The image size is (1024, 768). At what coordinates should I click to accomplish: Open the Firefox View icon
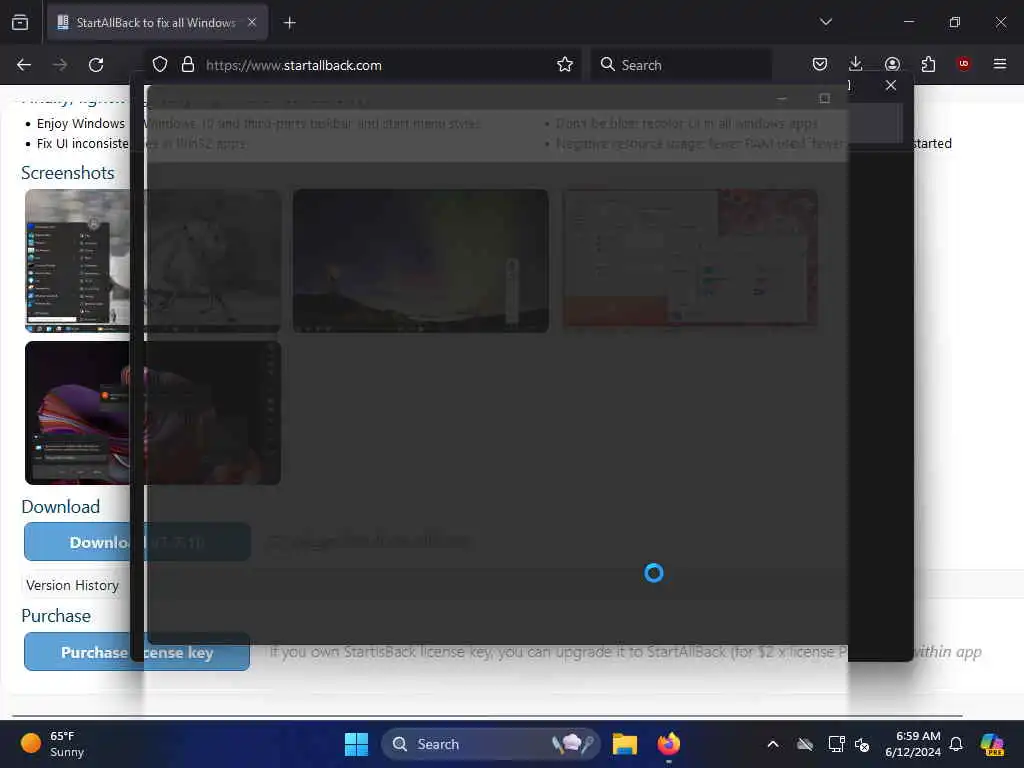(20, 22)
